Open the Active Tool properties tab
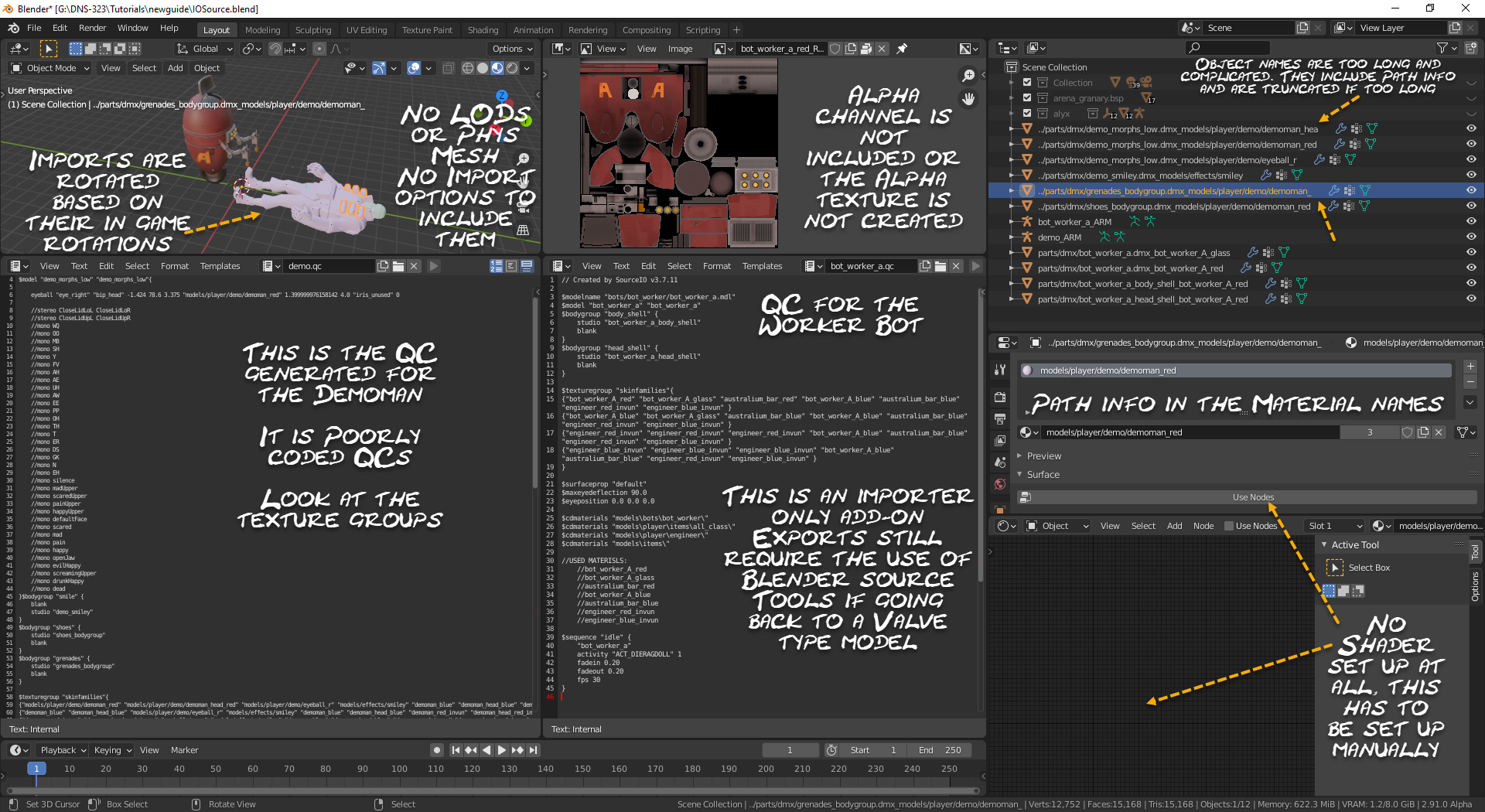The width and height of the screenshot is (1485, 812). click(1000, 370)
